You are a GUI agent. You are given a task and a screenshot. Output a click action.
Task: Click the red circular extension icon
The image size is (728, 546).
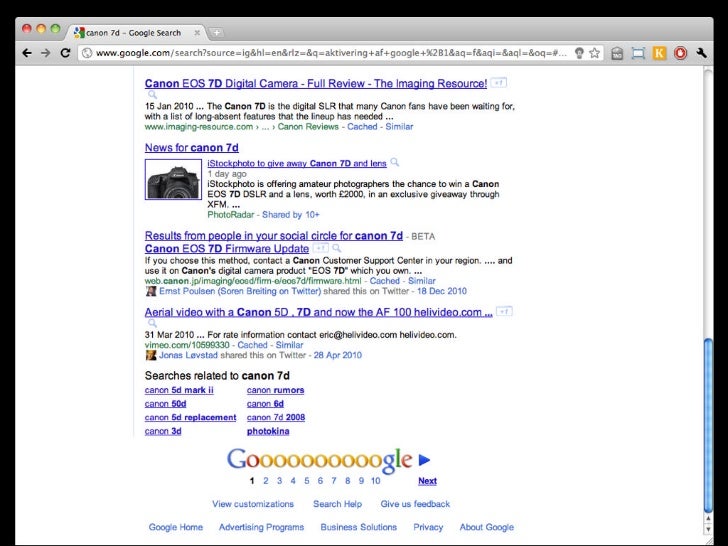(x=680, y=53)
